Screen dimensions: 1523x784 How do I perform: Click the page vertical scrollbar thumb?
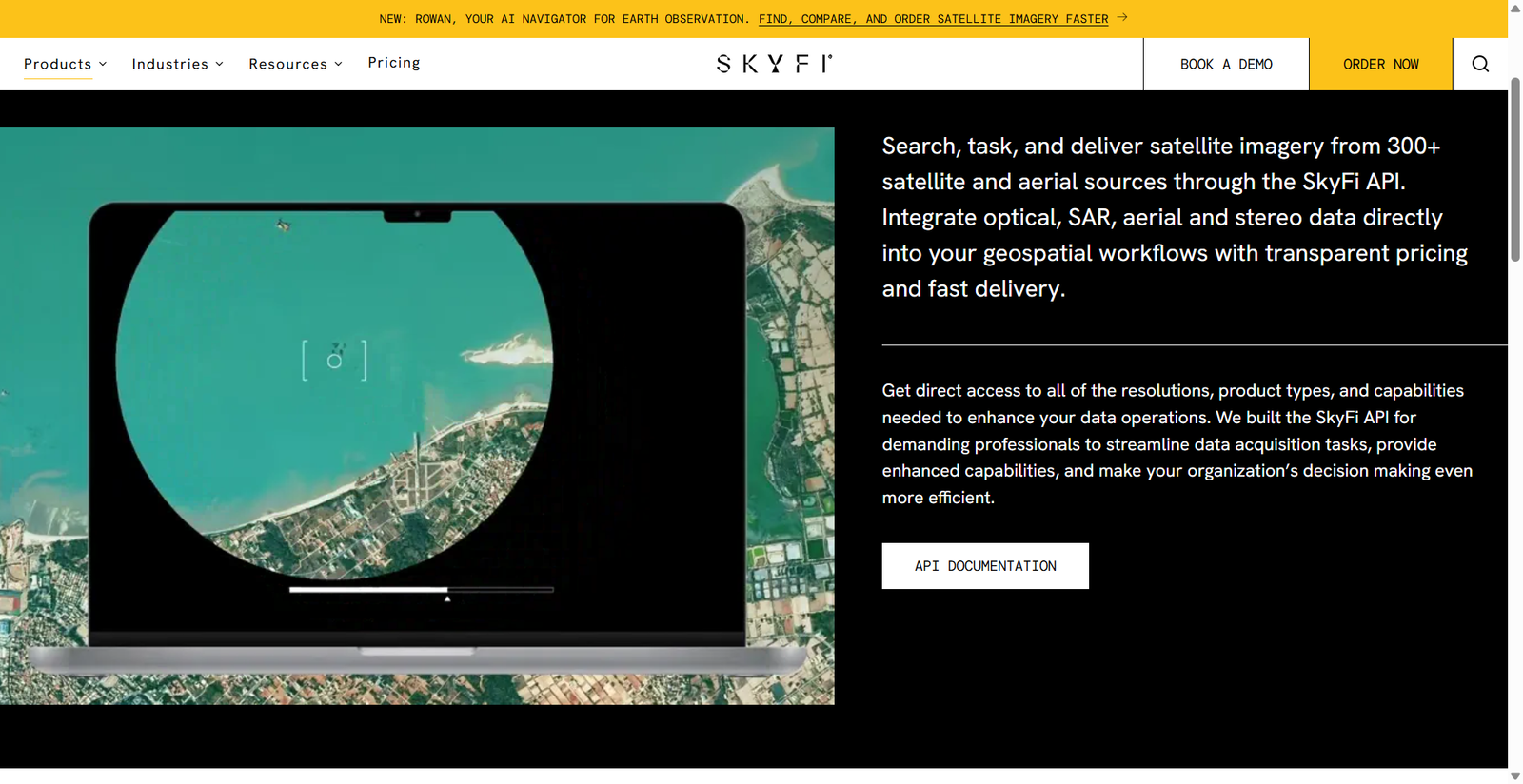pos(1515,169)
